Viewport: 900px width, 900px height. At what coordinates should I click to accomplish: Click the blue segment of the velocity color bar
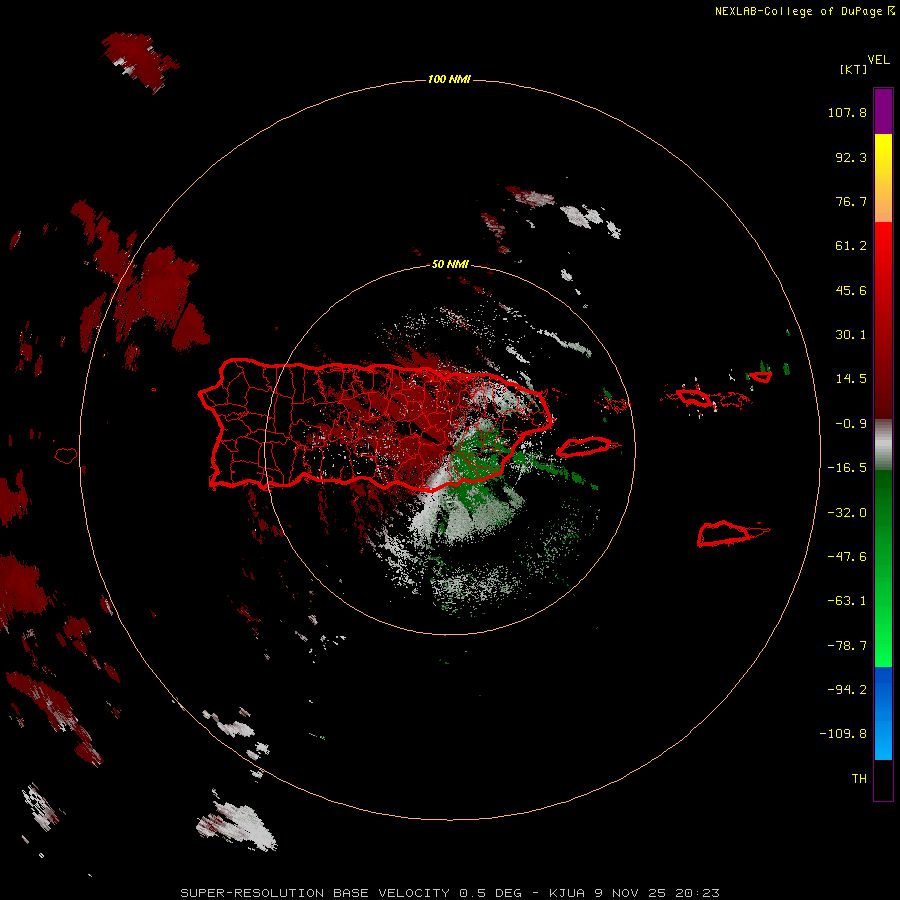(883, 713)
